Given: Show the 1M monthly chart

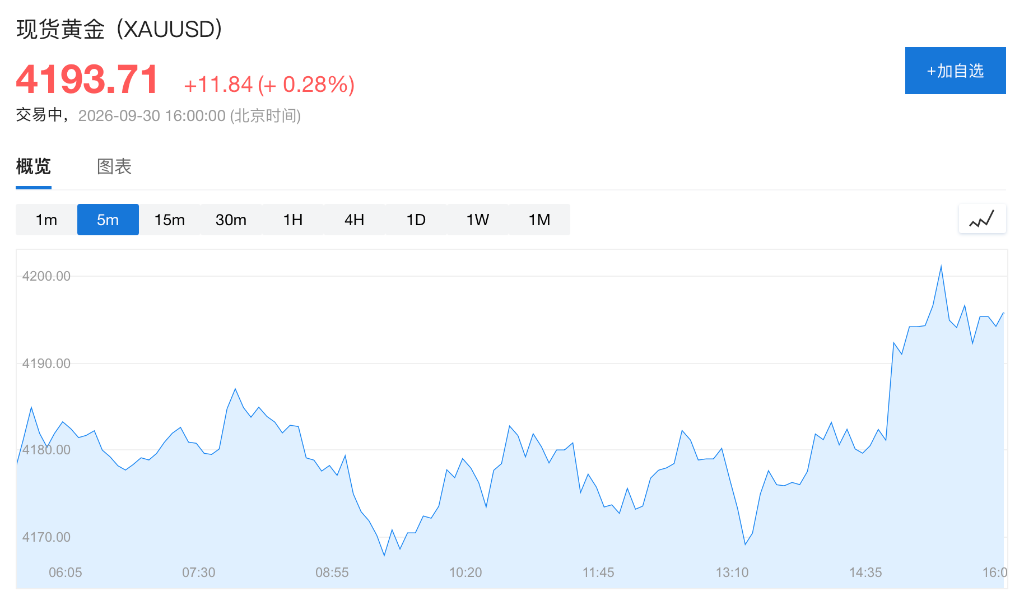Looking at the screenshot, I should [x=539, y=219].
